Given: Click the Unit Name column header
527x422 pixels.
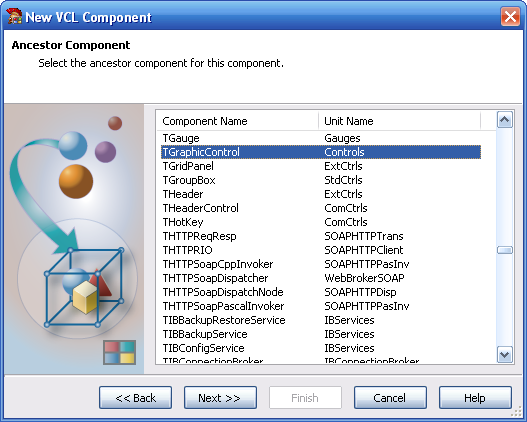Looking at the screenshot, I should pyautogui.click(x=399, y=121).
